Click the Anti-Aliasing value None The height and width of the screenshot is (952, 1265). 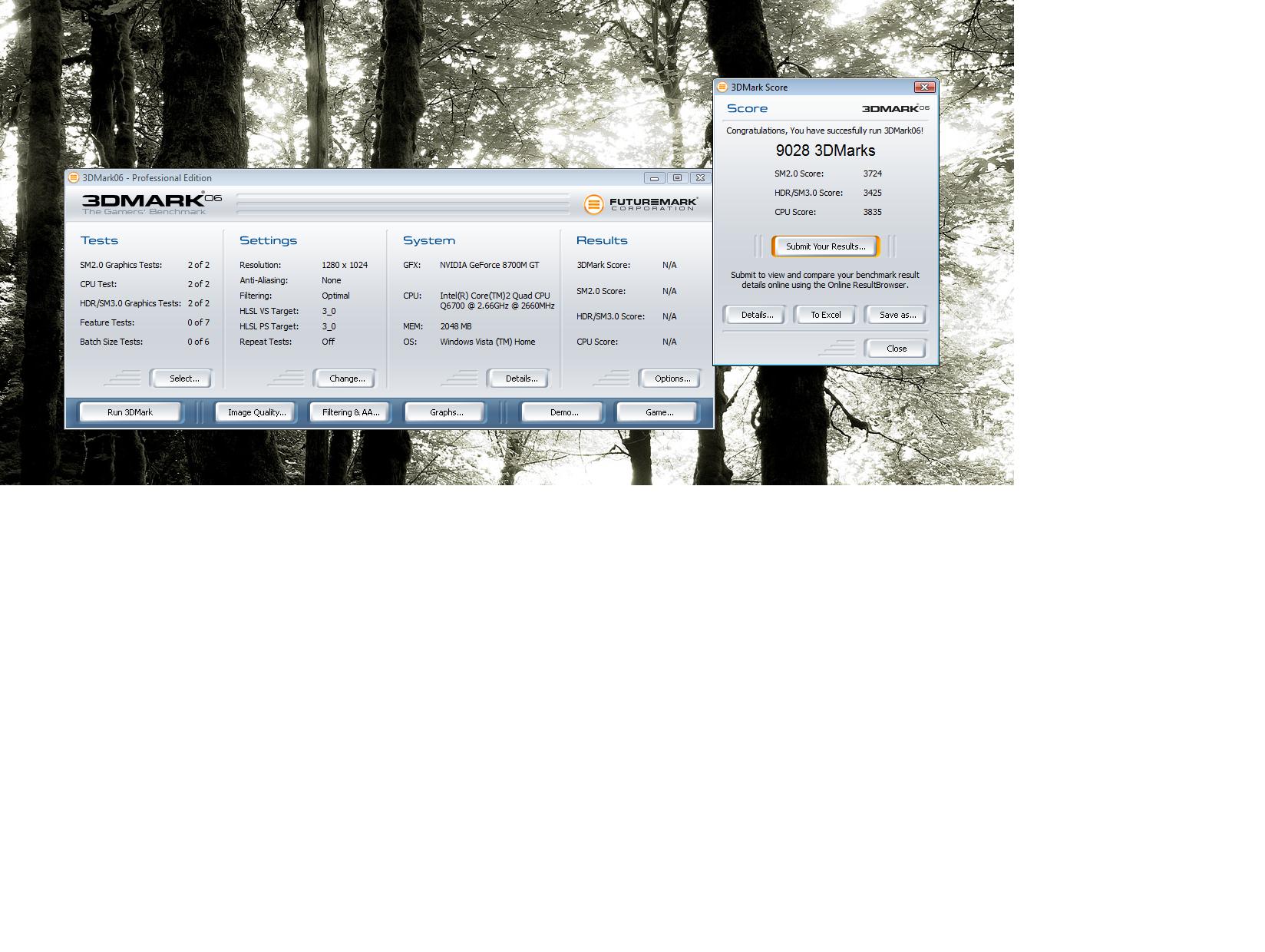pyautogui.click(x=332, y=280)
